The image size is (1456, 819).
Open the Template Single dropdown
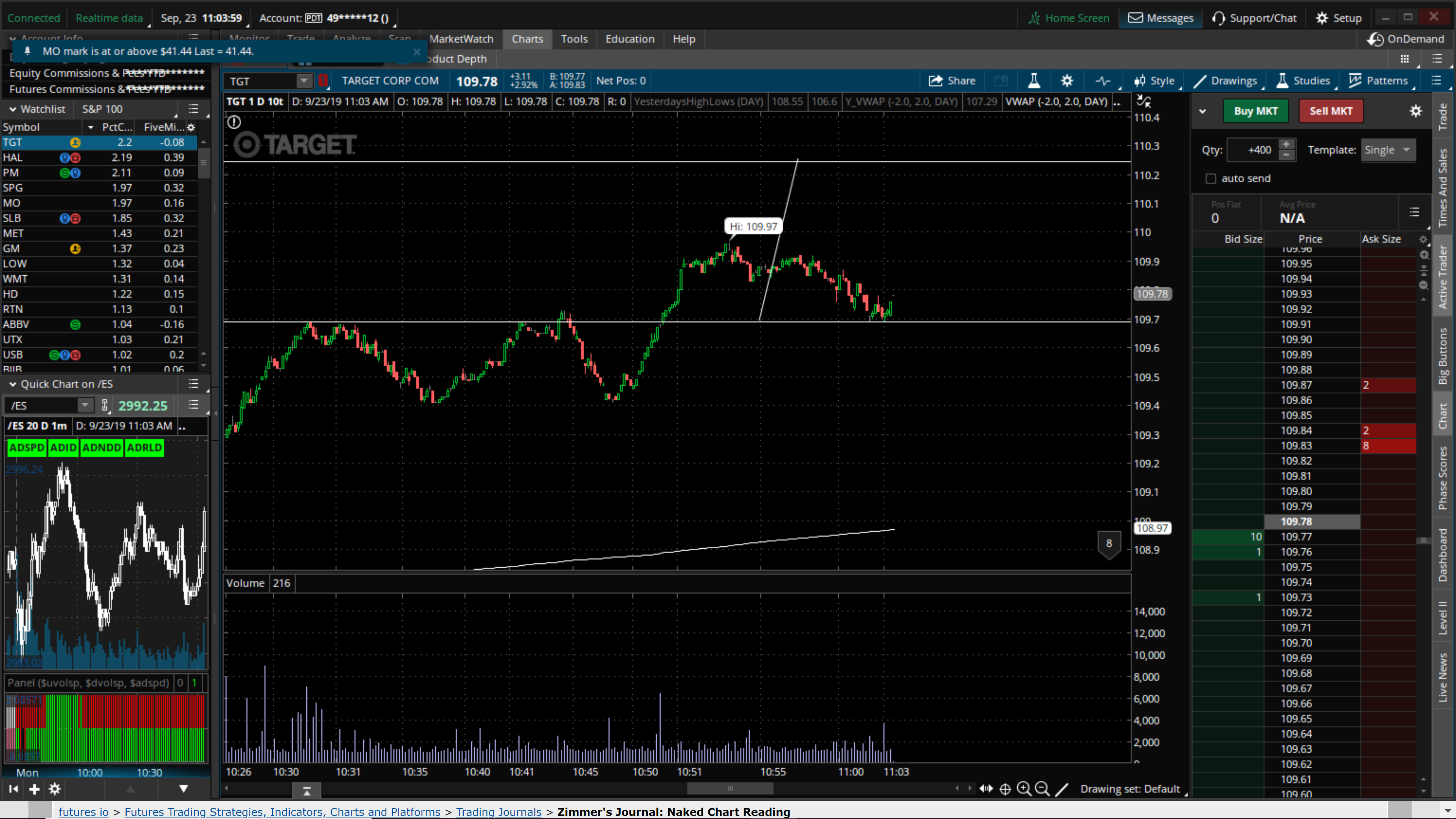1388,150
